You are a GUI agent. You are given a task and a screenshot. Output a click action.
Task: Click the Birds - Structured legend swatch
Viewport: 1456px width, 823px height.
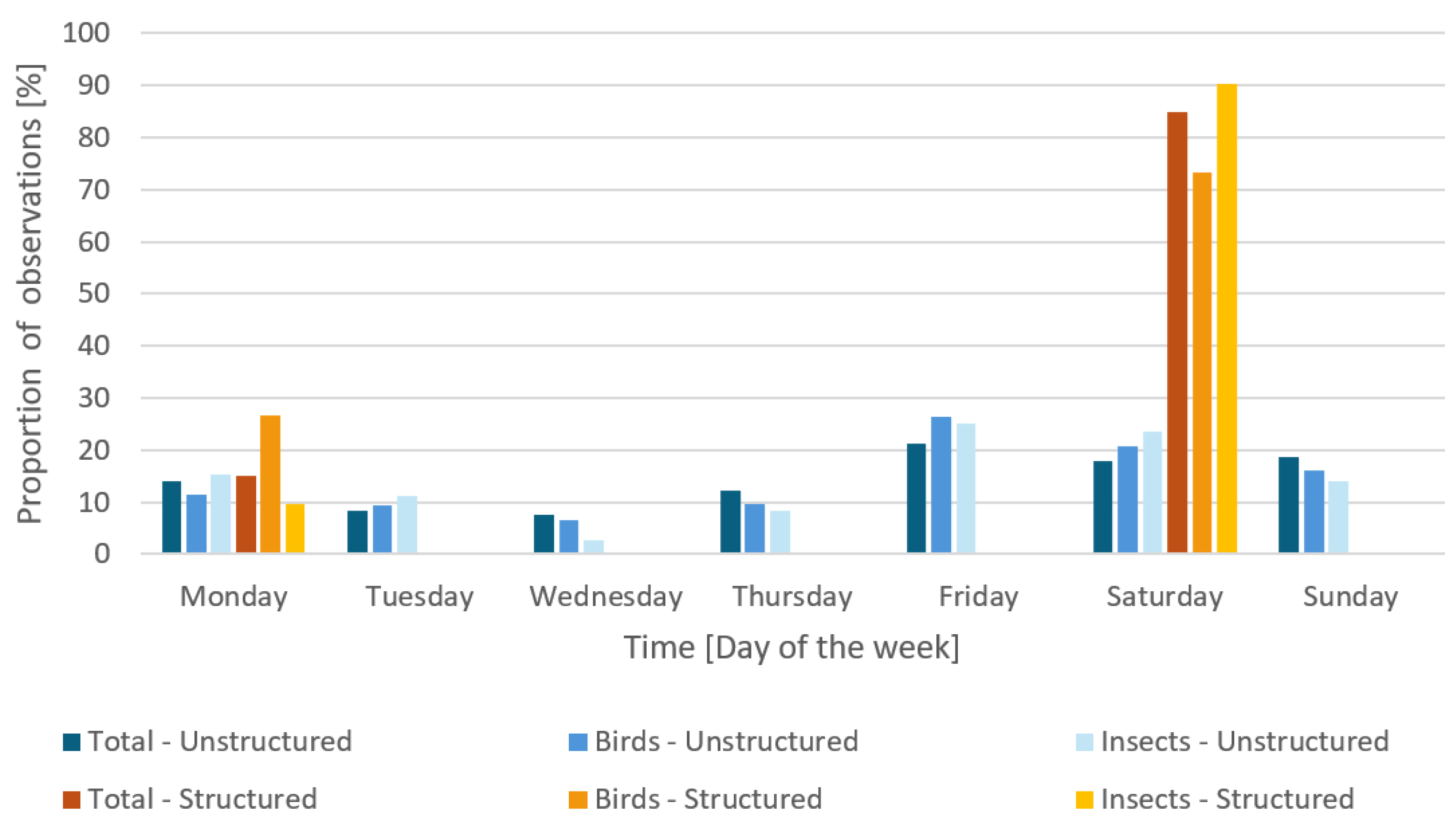coord(577,800)
